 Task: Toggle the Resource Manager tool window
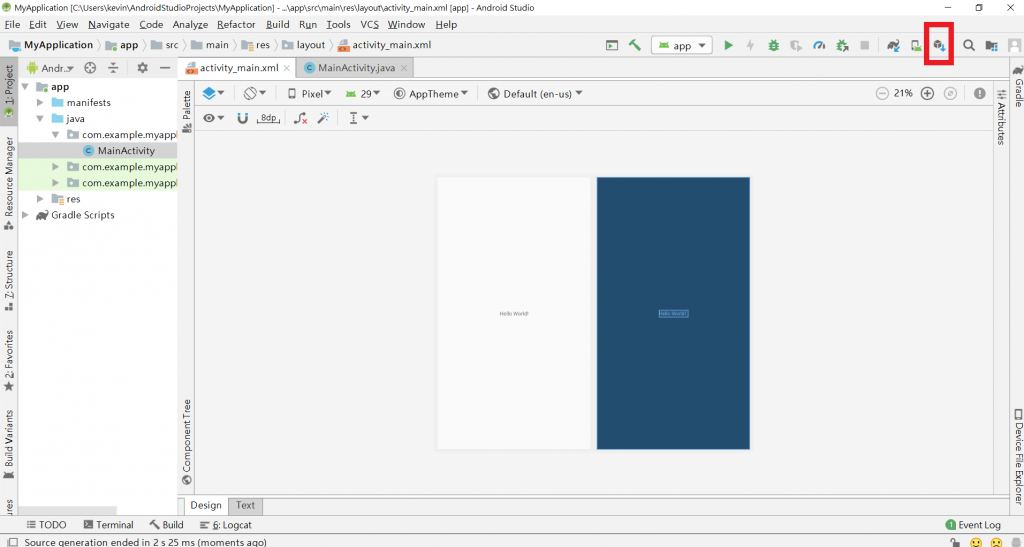point(8,183)
